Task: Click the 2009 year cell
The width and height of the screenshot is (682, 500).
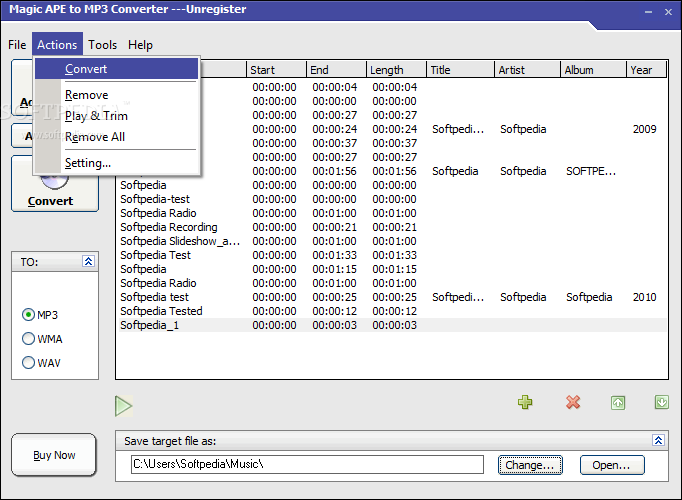Action: click(x=644, y=129)
